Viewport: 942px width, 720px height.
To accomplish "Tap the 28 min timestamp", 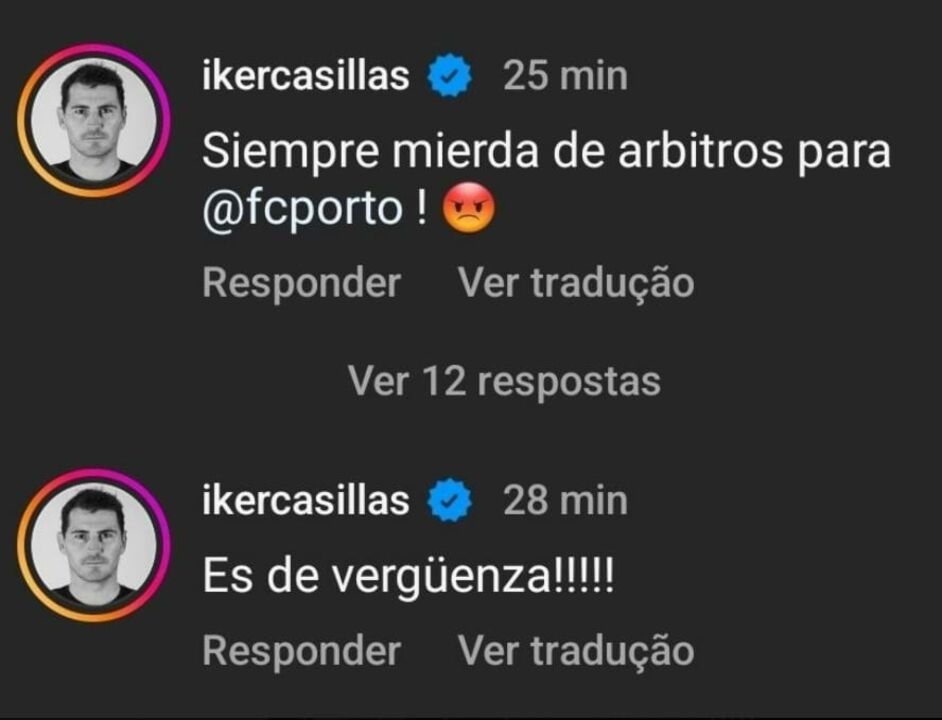I will click(x=565, y=500).
